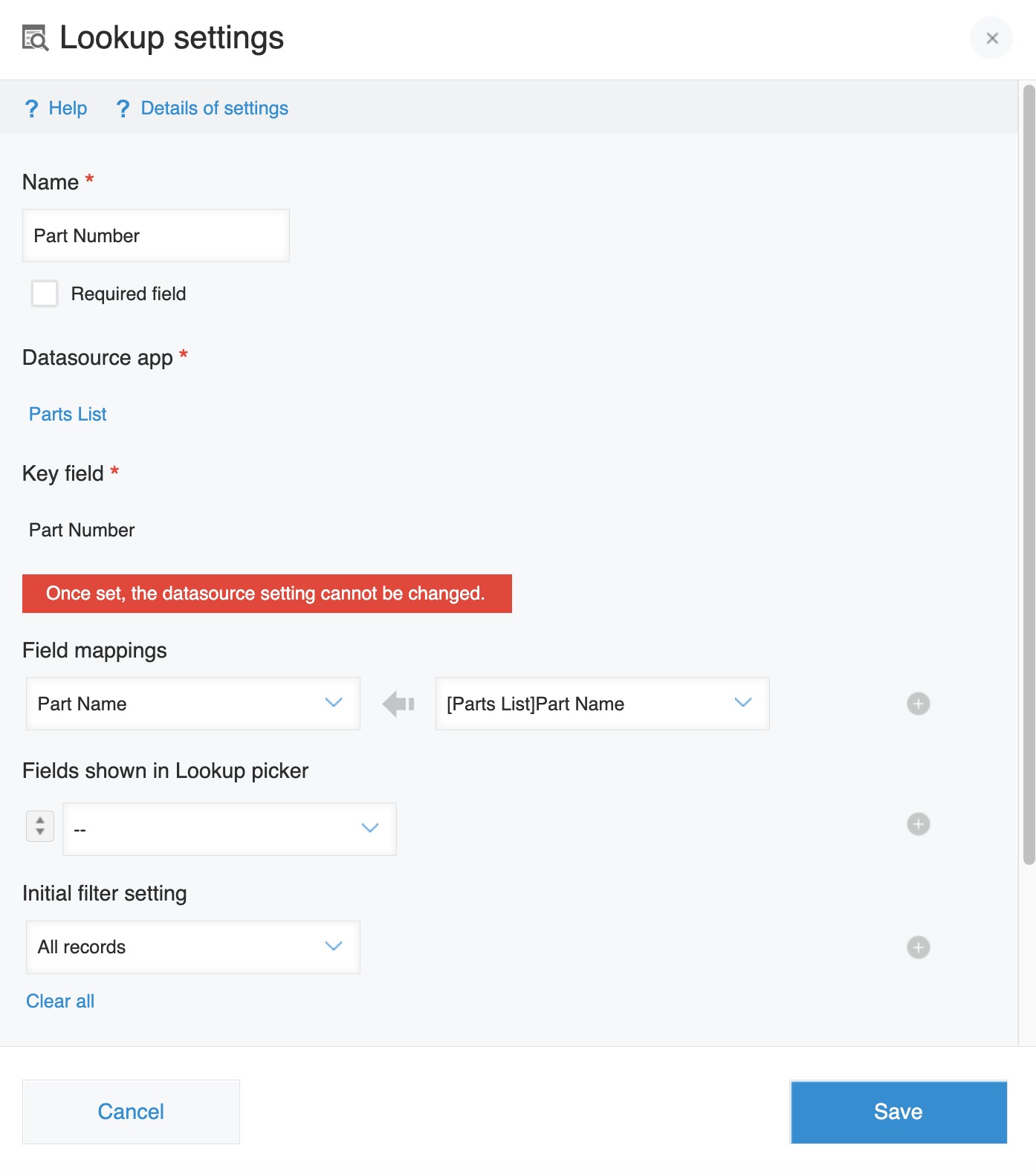Click the Help question mark icon

pos(31,108)
